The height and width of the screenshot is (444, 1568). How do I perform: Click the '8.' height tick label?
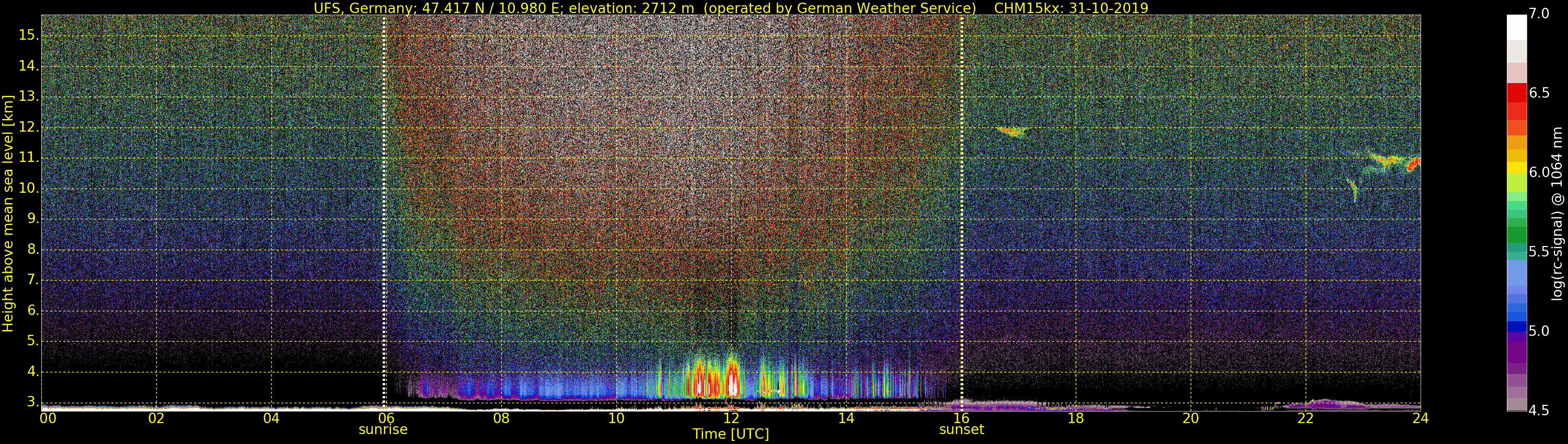pyautogui.click(x=32, y=249)
